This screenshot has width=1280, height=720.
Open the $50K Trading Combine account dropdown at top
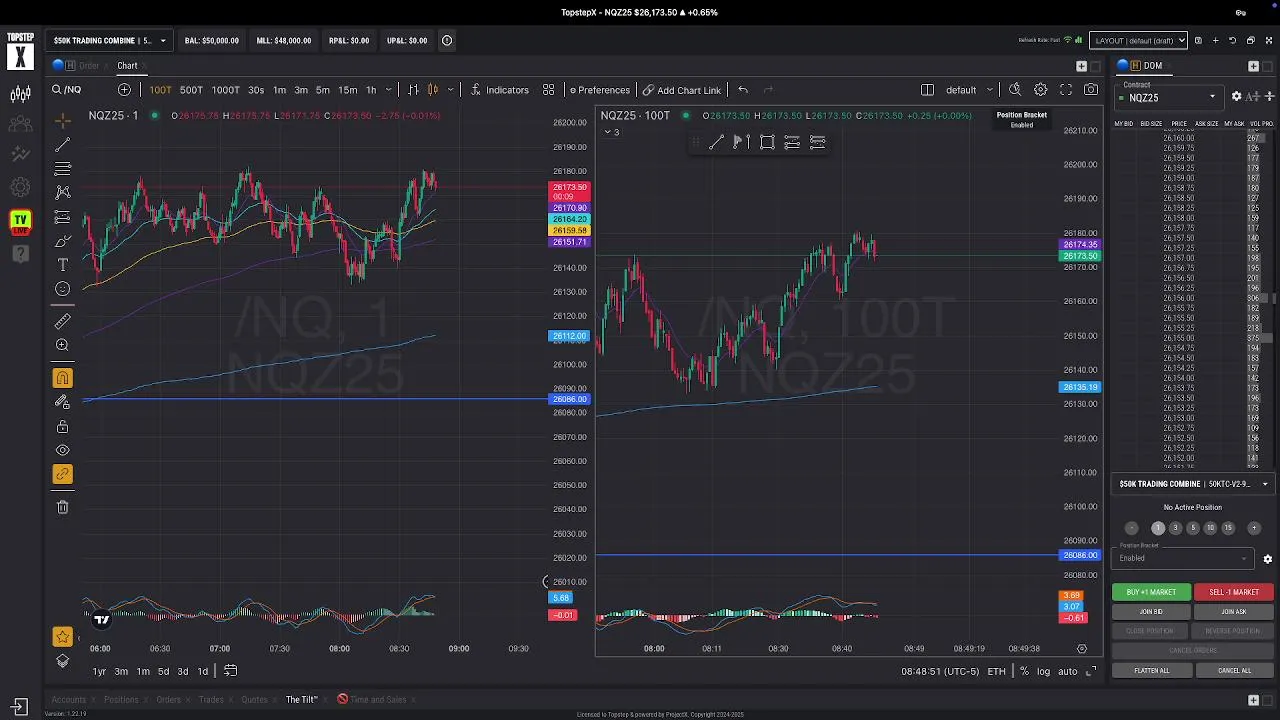point(110,41)
